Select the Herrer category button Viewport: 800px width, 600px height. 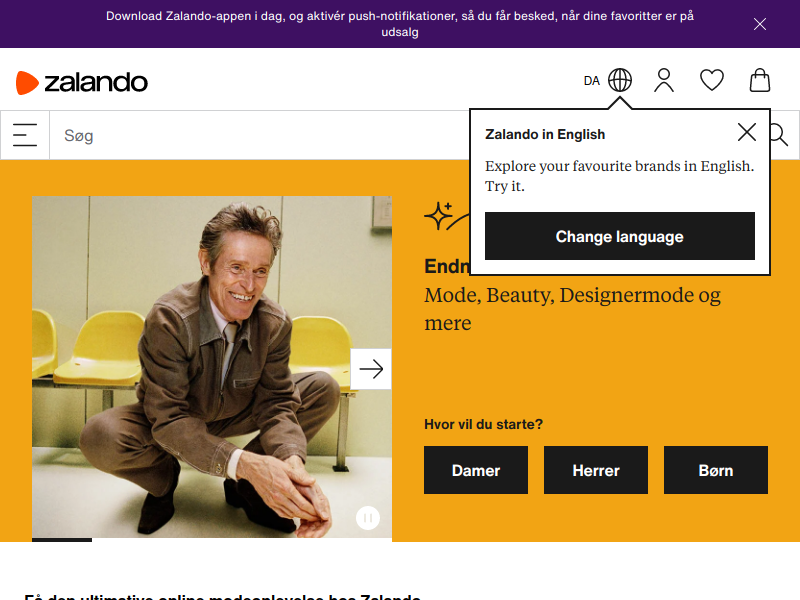[596, 470]
